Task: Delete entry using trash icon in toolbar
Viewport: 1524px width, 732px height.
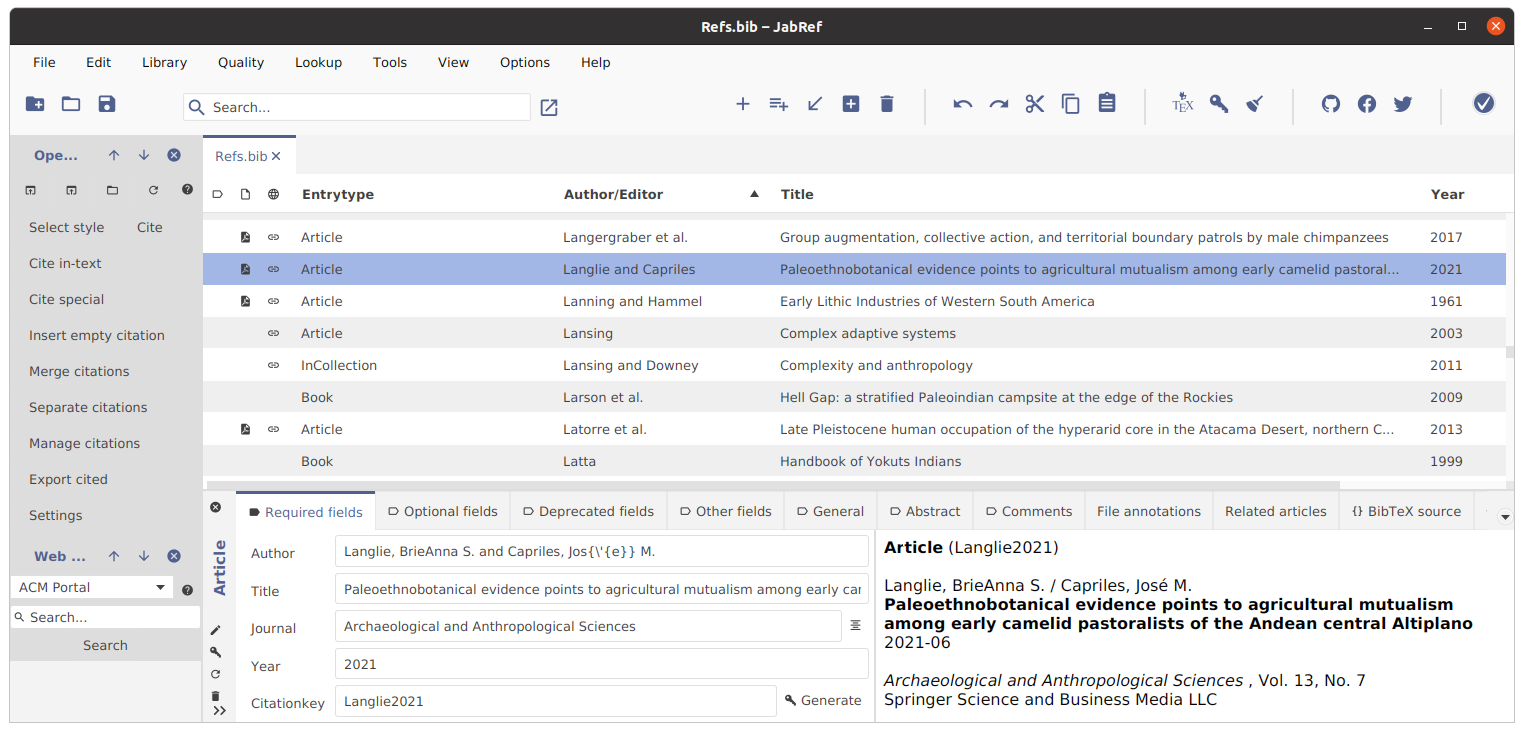Action: point(887,104)
